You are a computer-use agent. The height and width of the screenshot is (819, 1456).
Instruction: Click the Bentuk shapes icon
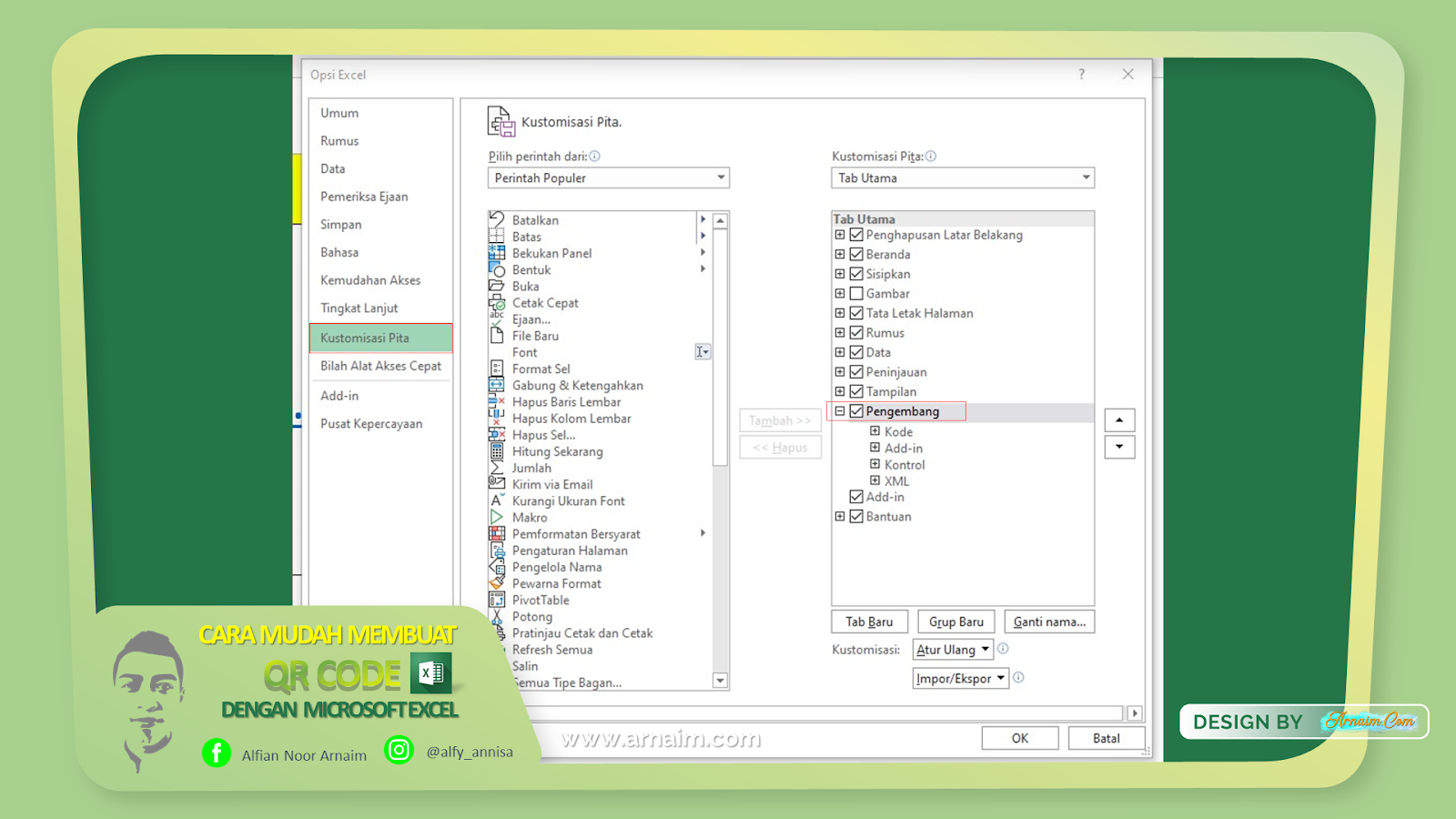point(497,269)
